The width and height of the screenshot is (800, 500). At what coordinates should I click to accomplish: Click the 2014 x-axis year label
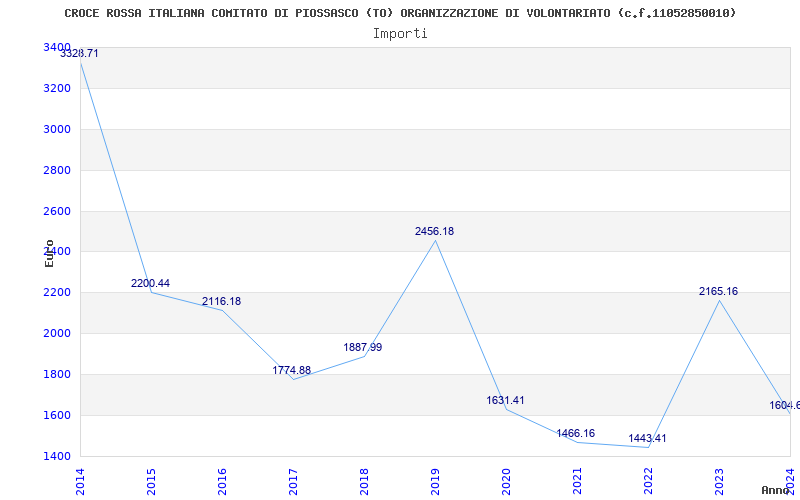[80, 482]
